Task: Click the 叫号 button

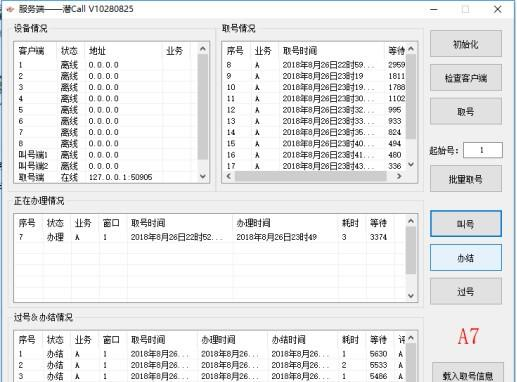Action: [x=466, y=224]
